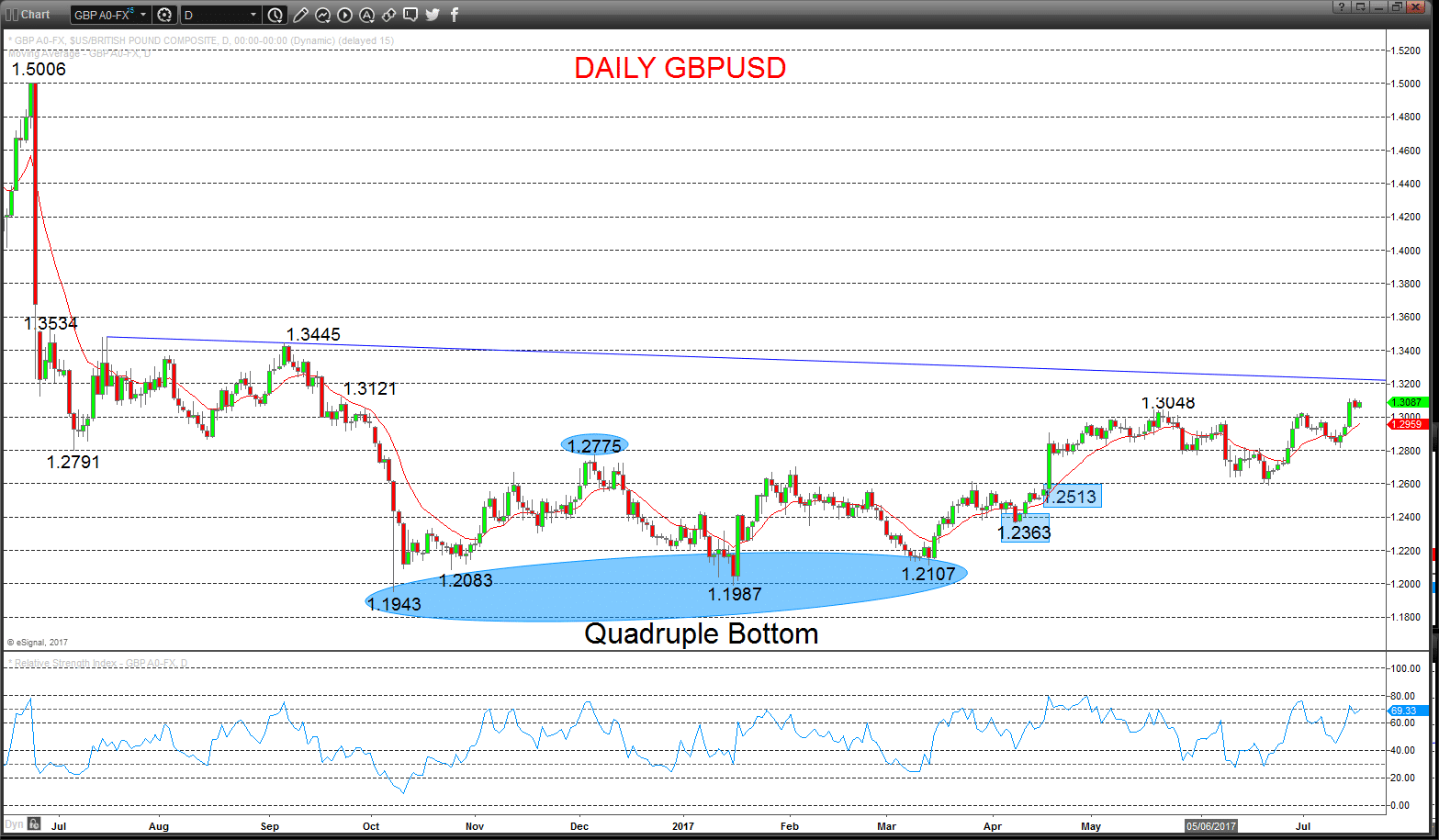Open the alerts circled-A icon
The image size is (1439, 840).
click(x=366, y=15)
